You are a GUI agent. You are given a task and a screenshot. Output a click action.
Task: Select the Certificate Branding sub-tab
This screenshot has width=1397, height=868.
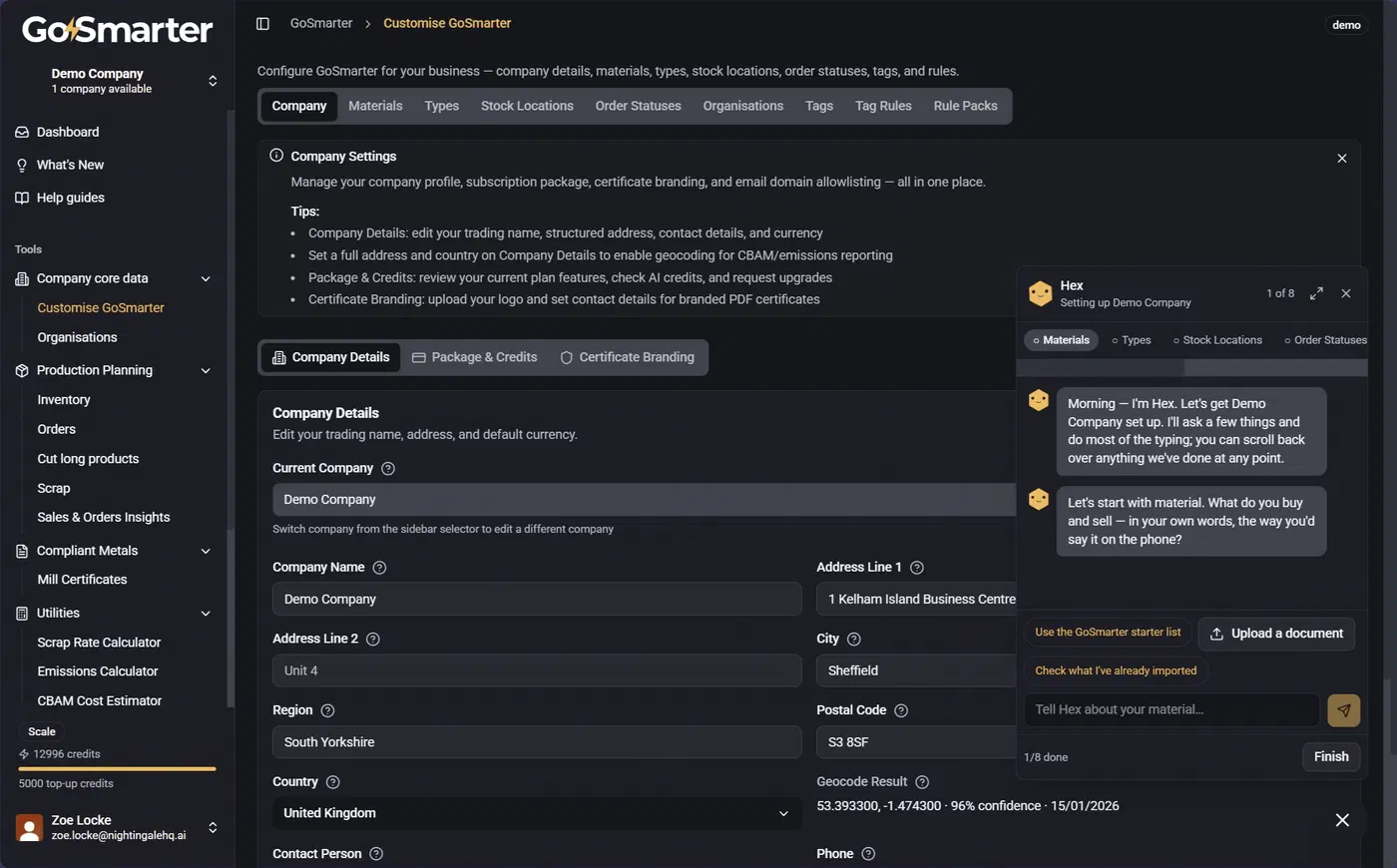click(x=628, y=357)
